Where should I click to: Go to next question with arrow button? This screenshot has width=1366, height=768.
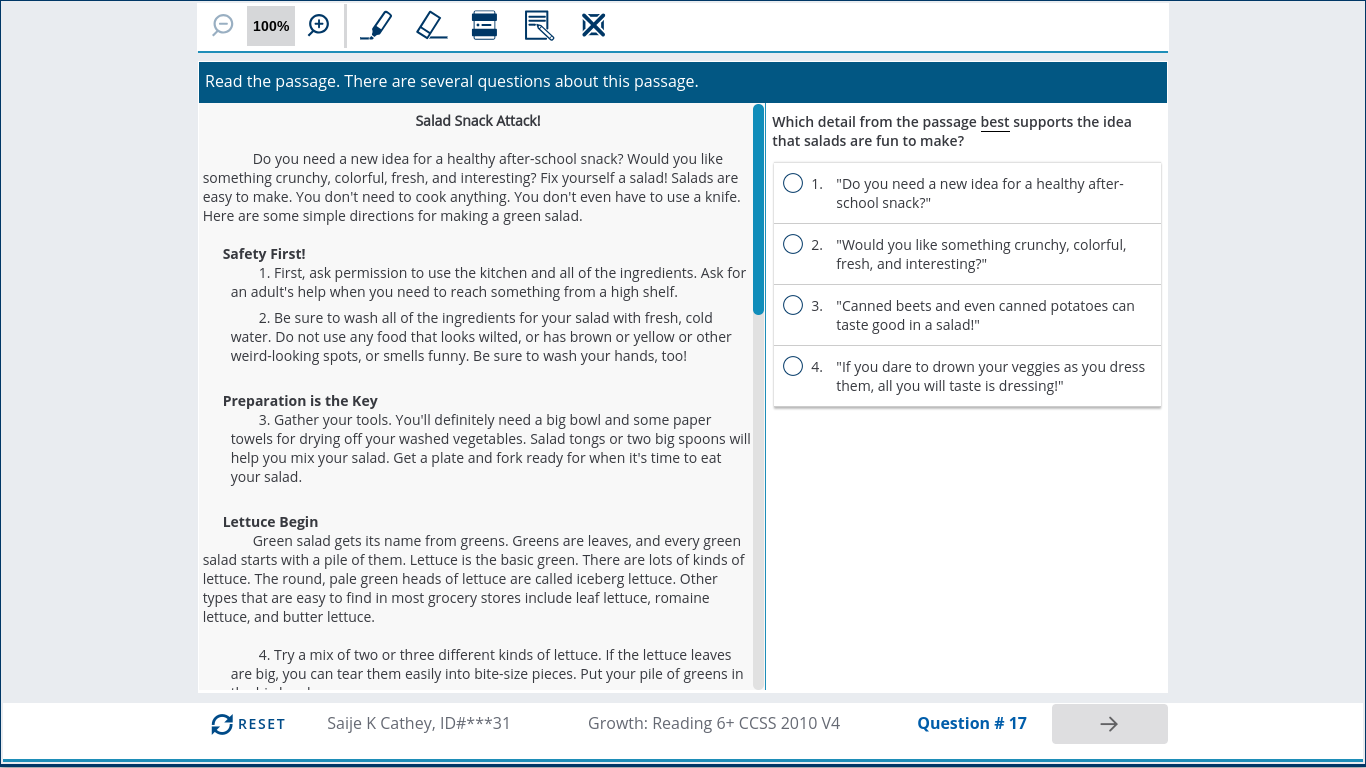point(1109,724)
